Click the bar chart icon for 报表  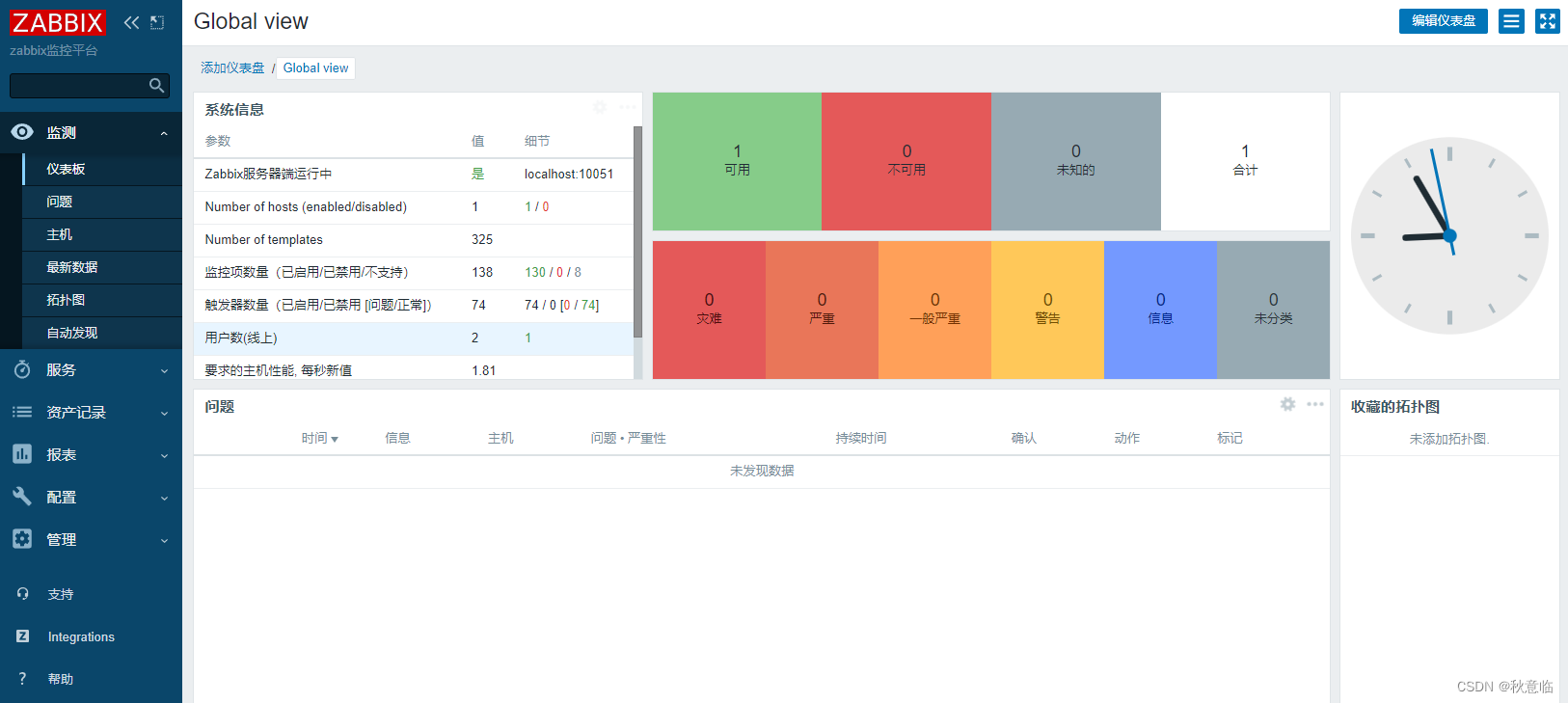pyautogui.click(x=22, y=453)
